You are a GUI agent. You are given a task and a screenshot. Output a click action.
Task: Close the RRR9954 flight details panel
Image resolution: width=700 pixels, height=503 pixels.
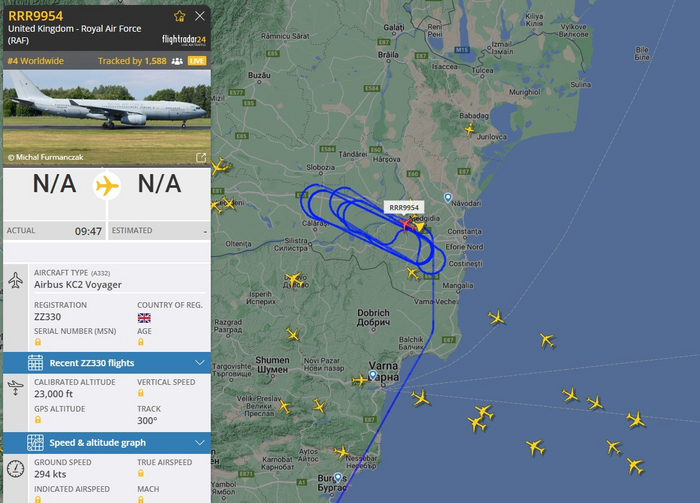pos(200,16)
